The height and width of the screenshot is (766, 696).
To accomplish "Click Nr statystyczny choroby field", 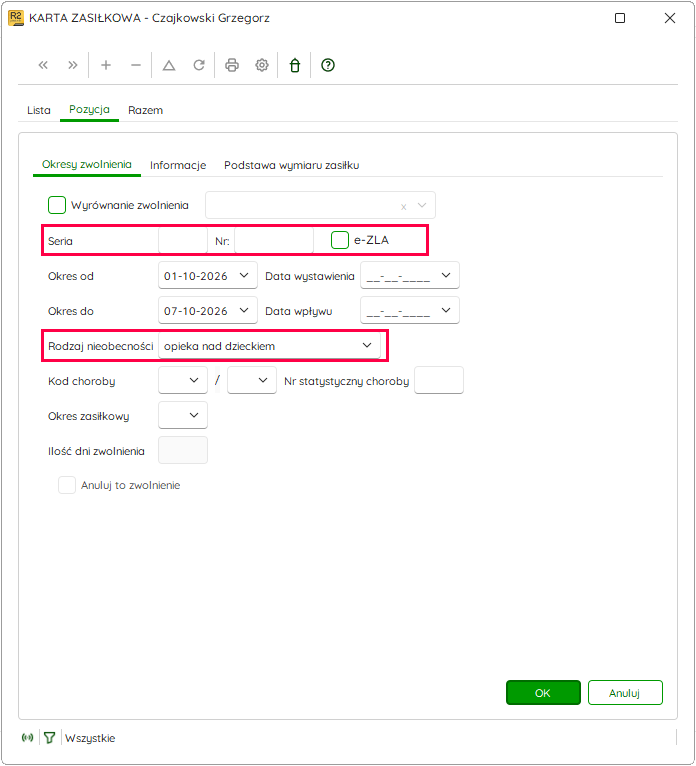I will coord(439,380).
